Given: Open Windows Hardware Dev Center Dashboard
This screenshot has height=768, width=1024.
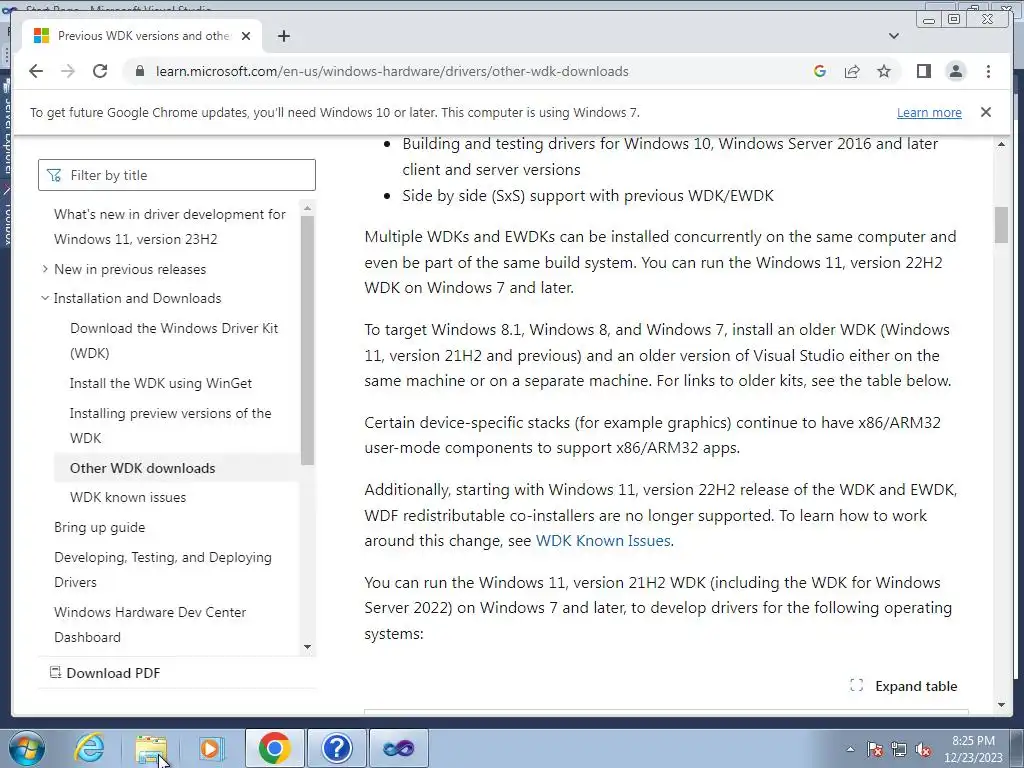Looking at the screenshot, I should [x=150, y=624].
